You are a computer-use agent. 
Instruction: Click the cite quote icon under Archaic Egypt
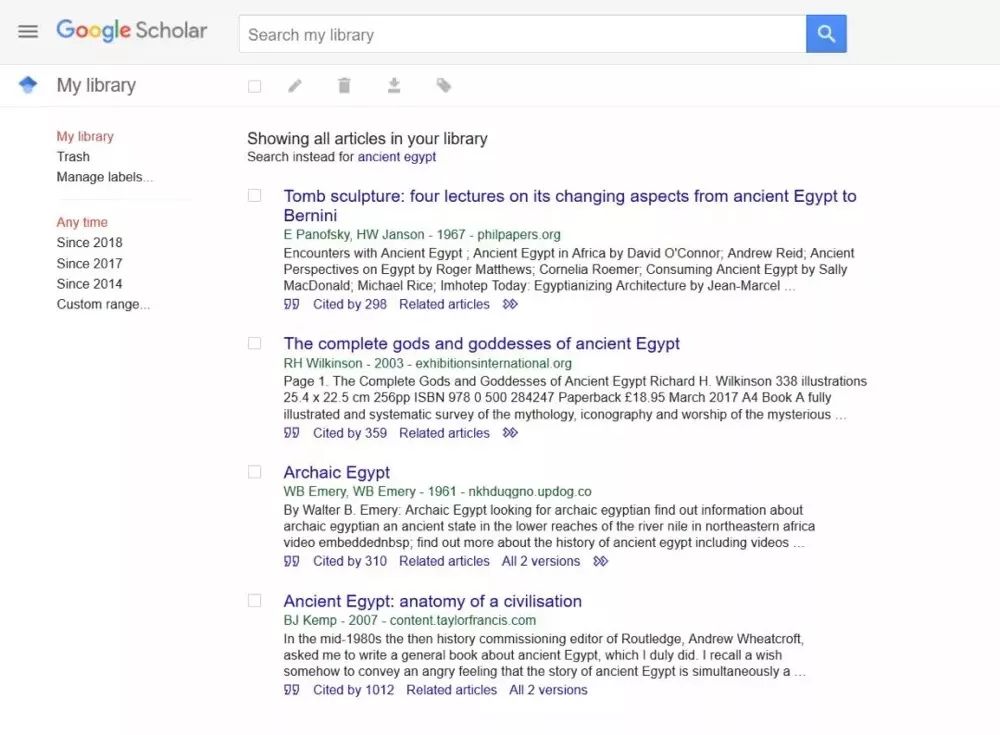tap(292, 561)
